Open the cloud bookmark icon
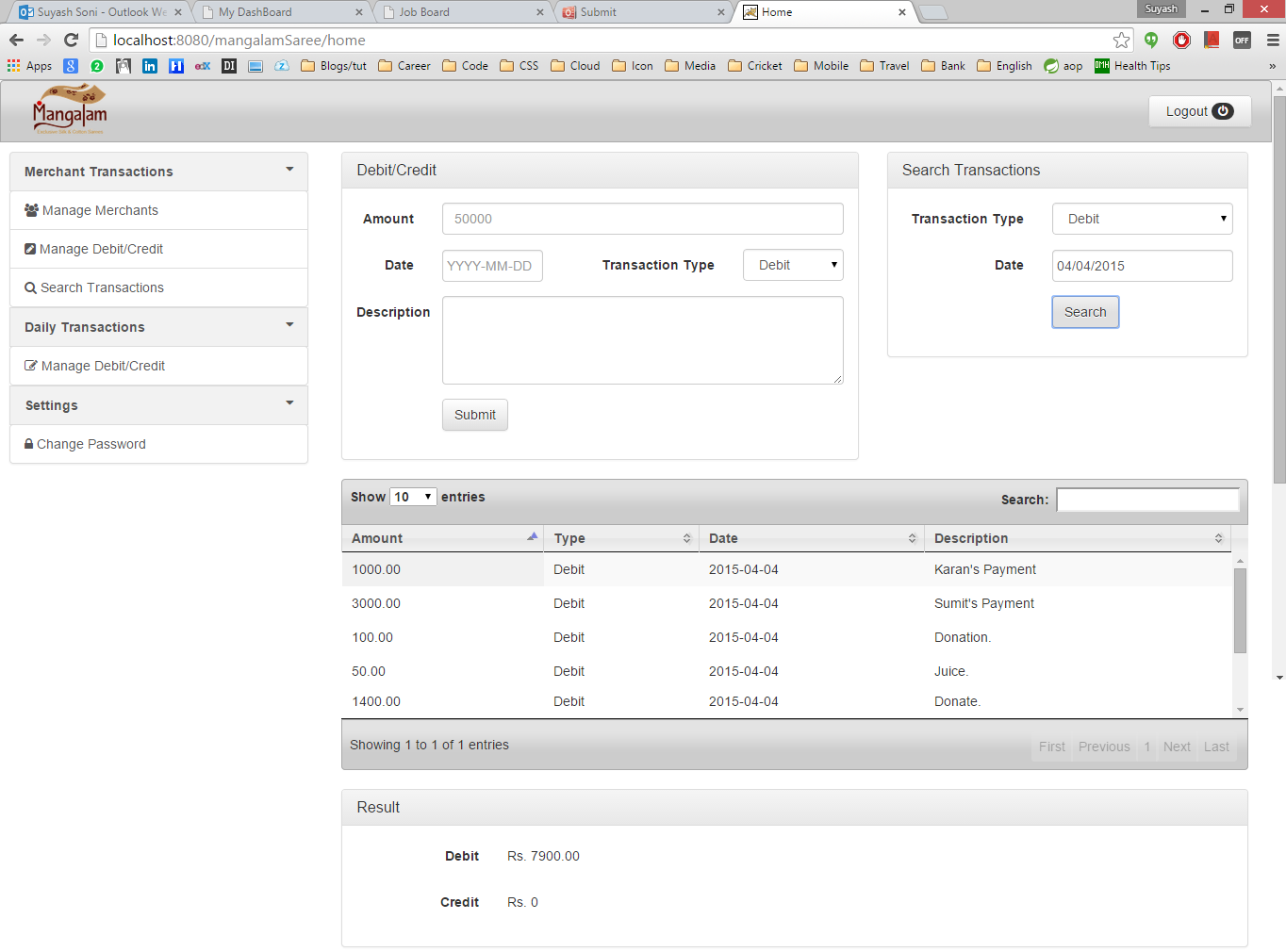The width and height of the screenshot is (1286, 952). click(x=282, y=66)
